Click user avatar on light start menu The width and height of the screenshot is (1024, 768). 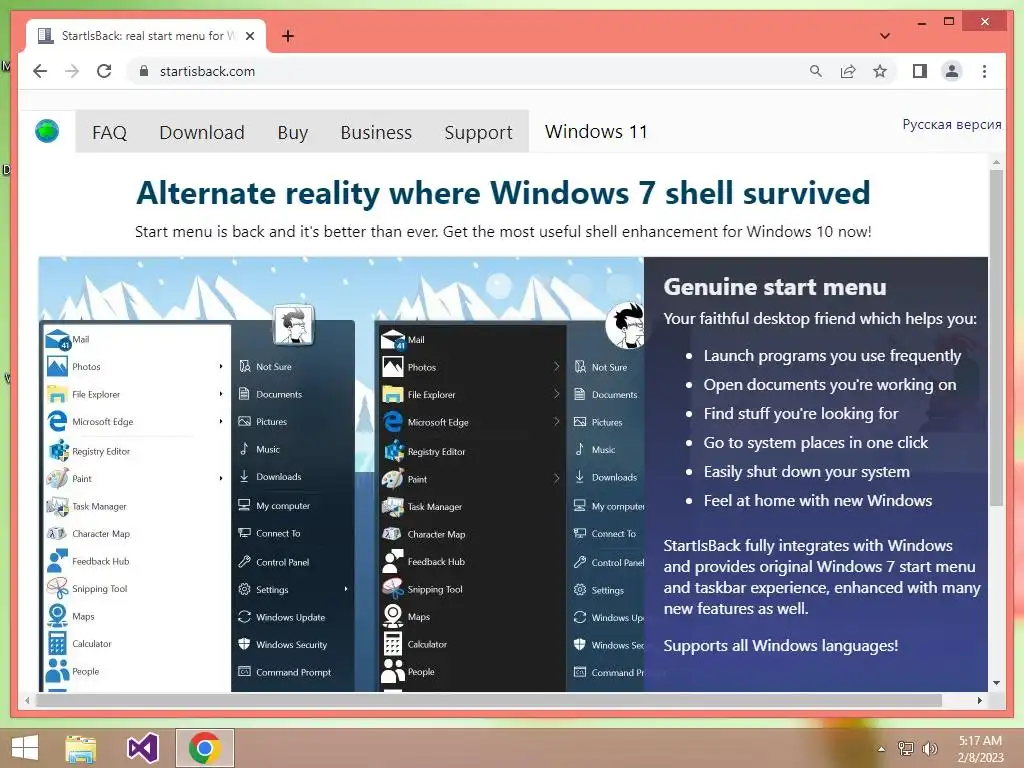293,324
